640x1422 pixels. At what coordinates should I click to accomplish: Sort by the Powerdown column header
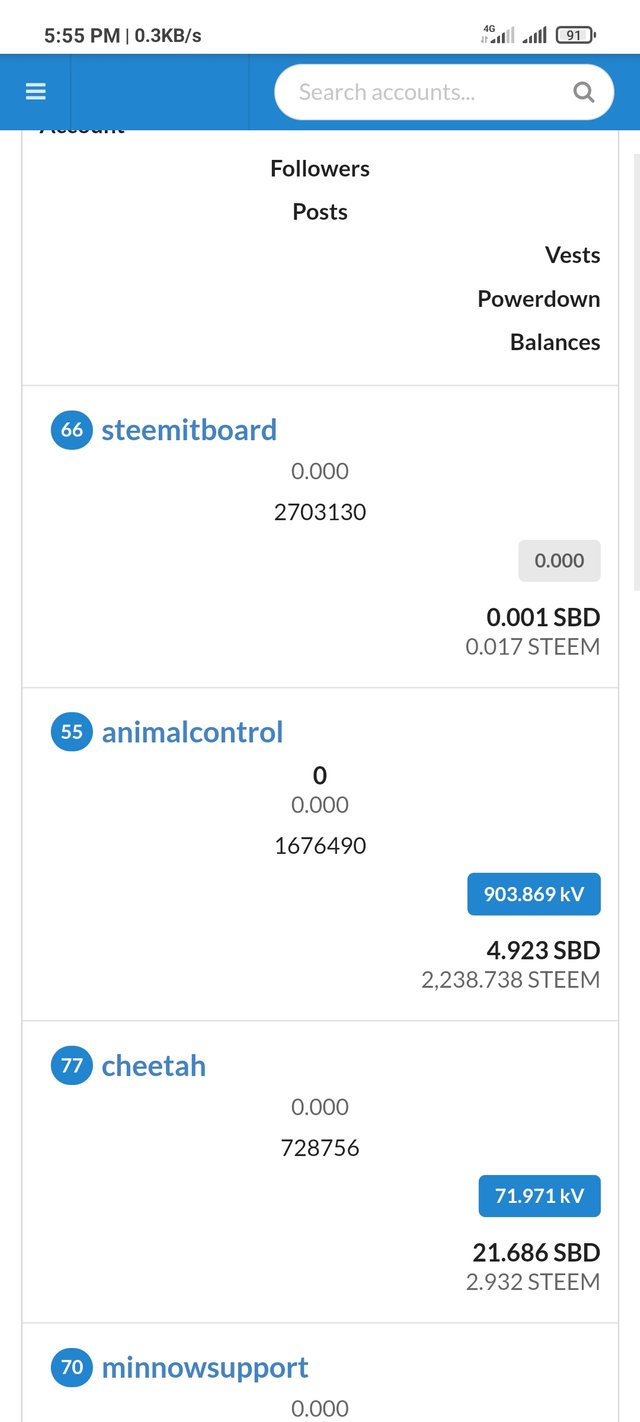tap(538, 299)
